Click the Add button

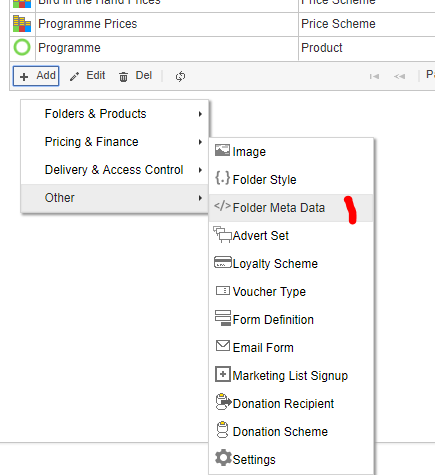click(x=36, y=76)
